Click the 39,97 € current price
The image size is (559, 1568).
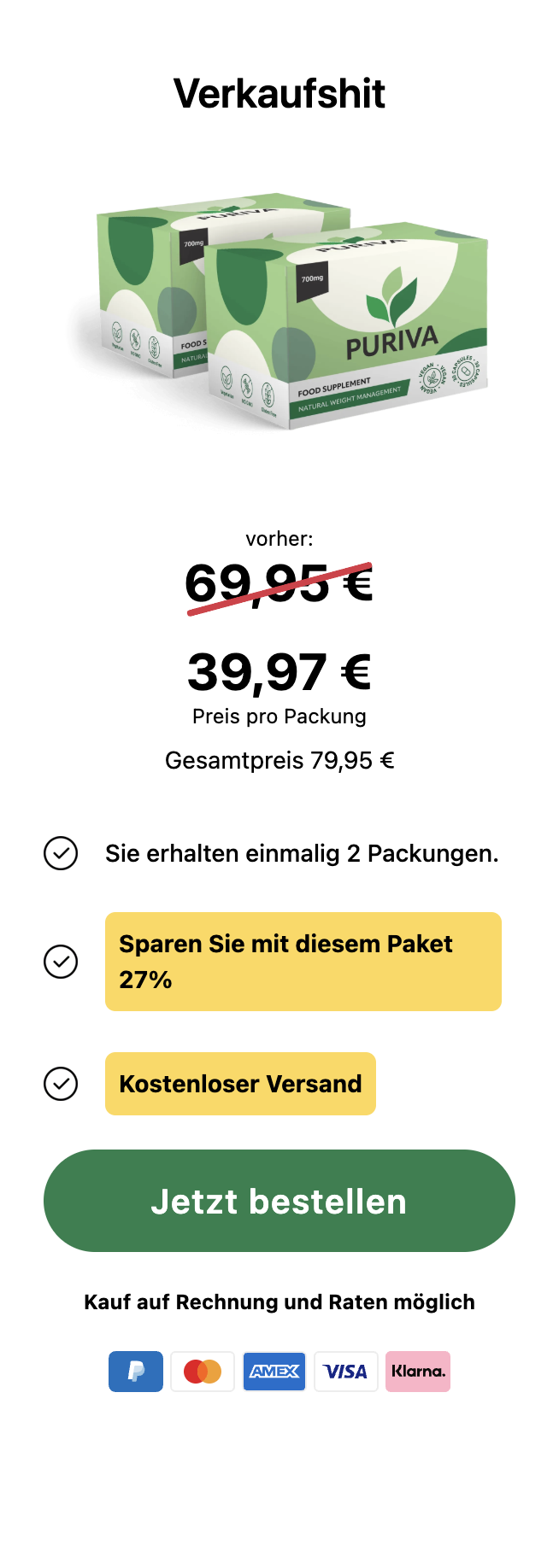click(x=279, y=672)
